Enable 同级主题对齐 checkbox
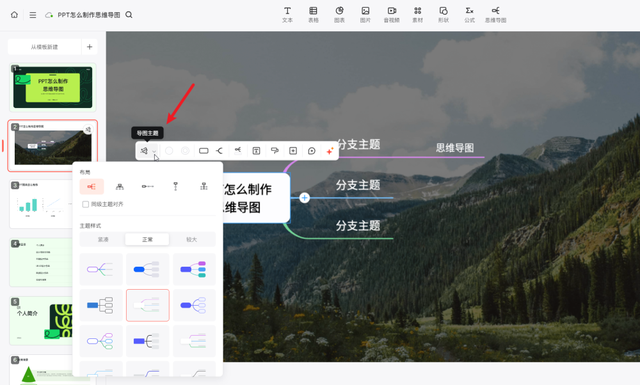 pyautogui.click(x=85, y=204)
